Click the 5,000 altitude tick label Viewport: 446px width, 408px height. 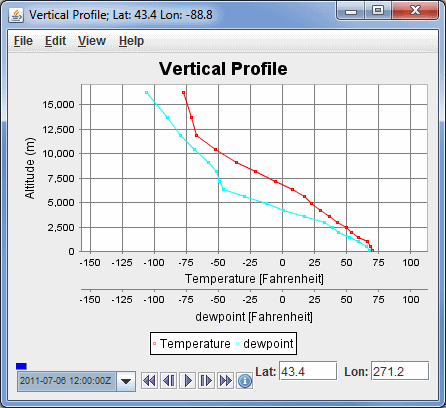[x=61, y=203]
